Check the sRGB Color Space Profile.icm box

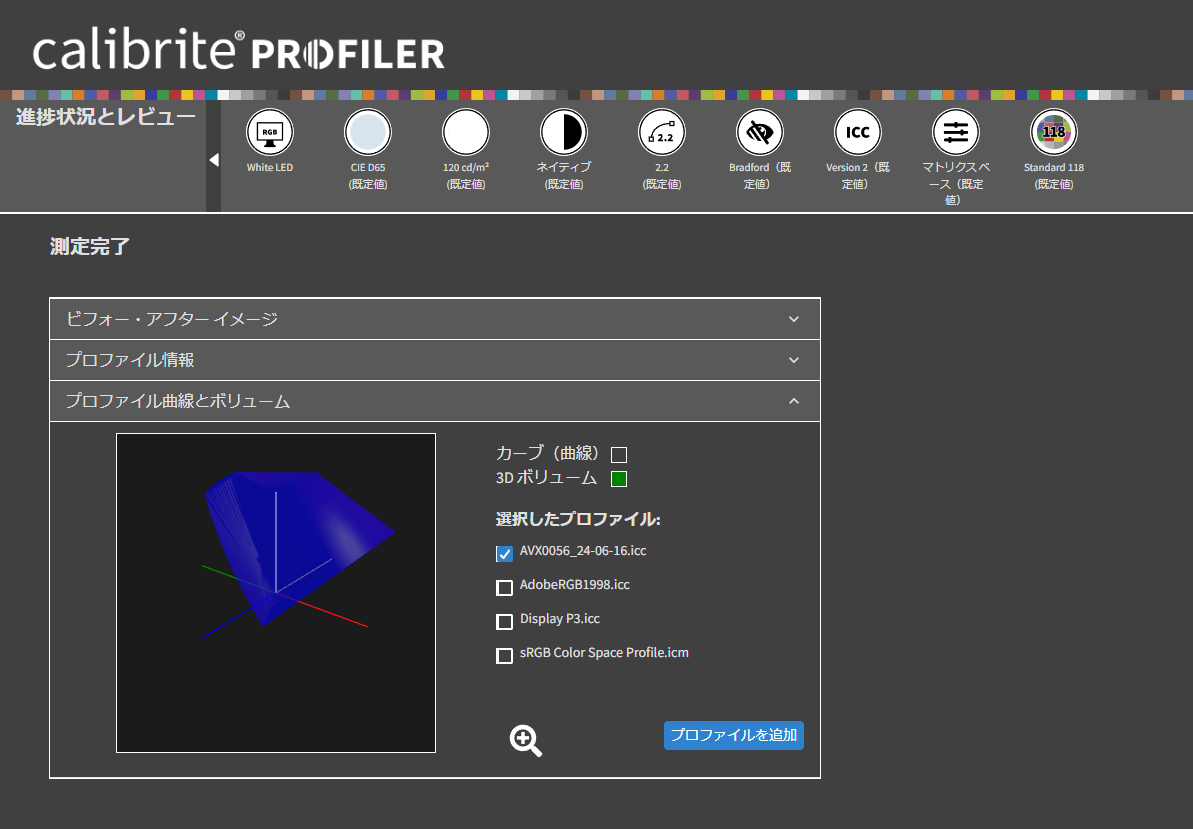[x=505, y=656]
